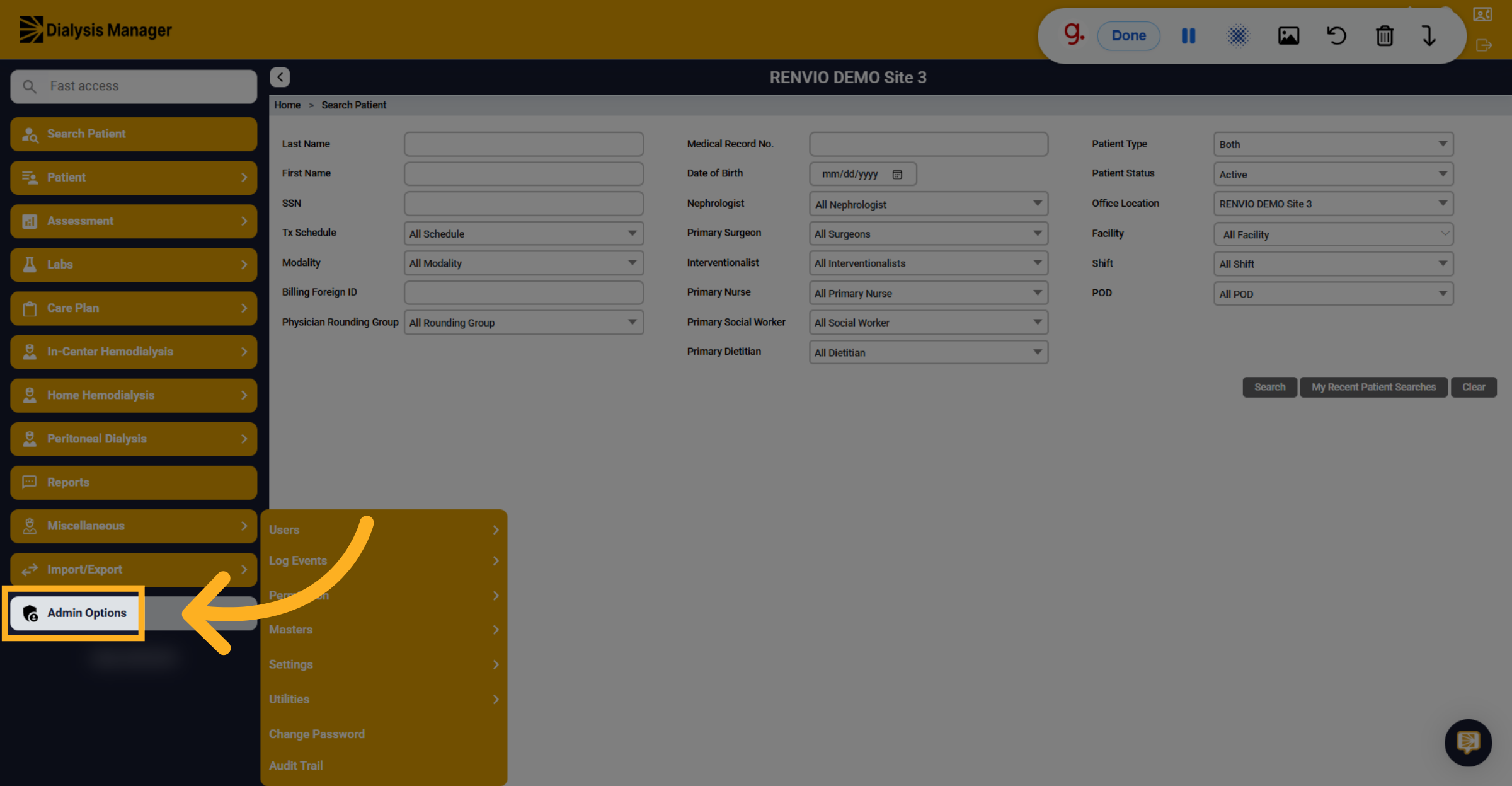
Task: Click into the Last Name field
Action: pos(524,144)
